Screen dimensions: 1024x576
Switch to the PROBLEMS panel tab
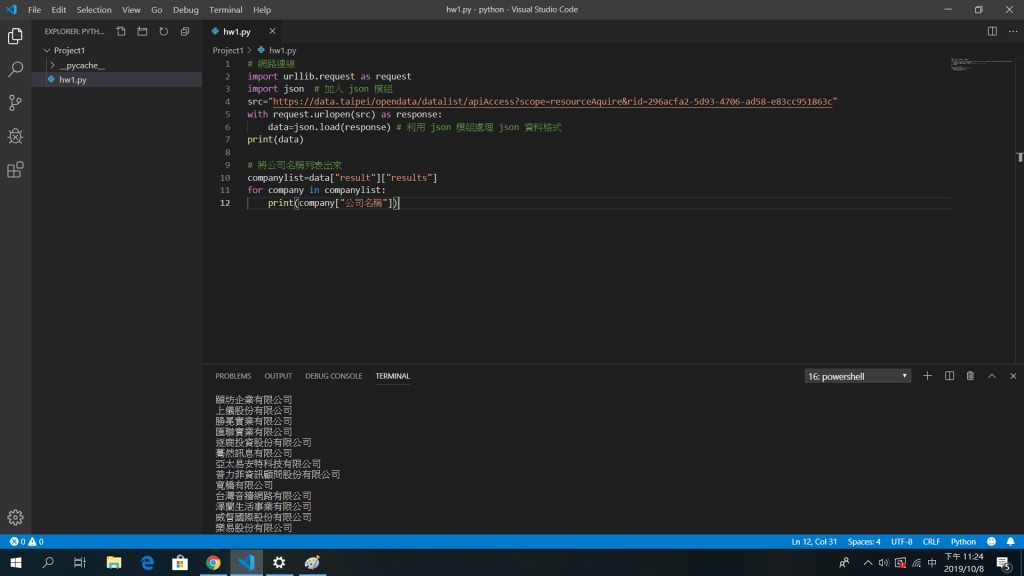[x=233, y=376]
